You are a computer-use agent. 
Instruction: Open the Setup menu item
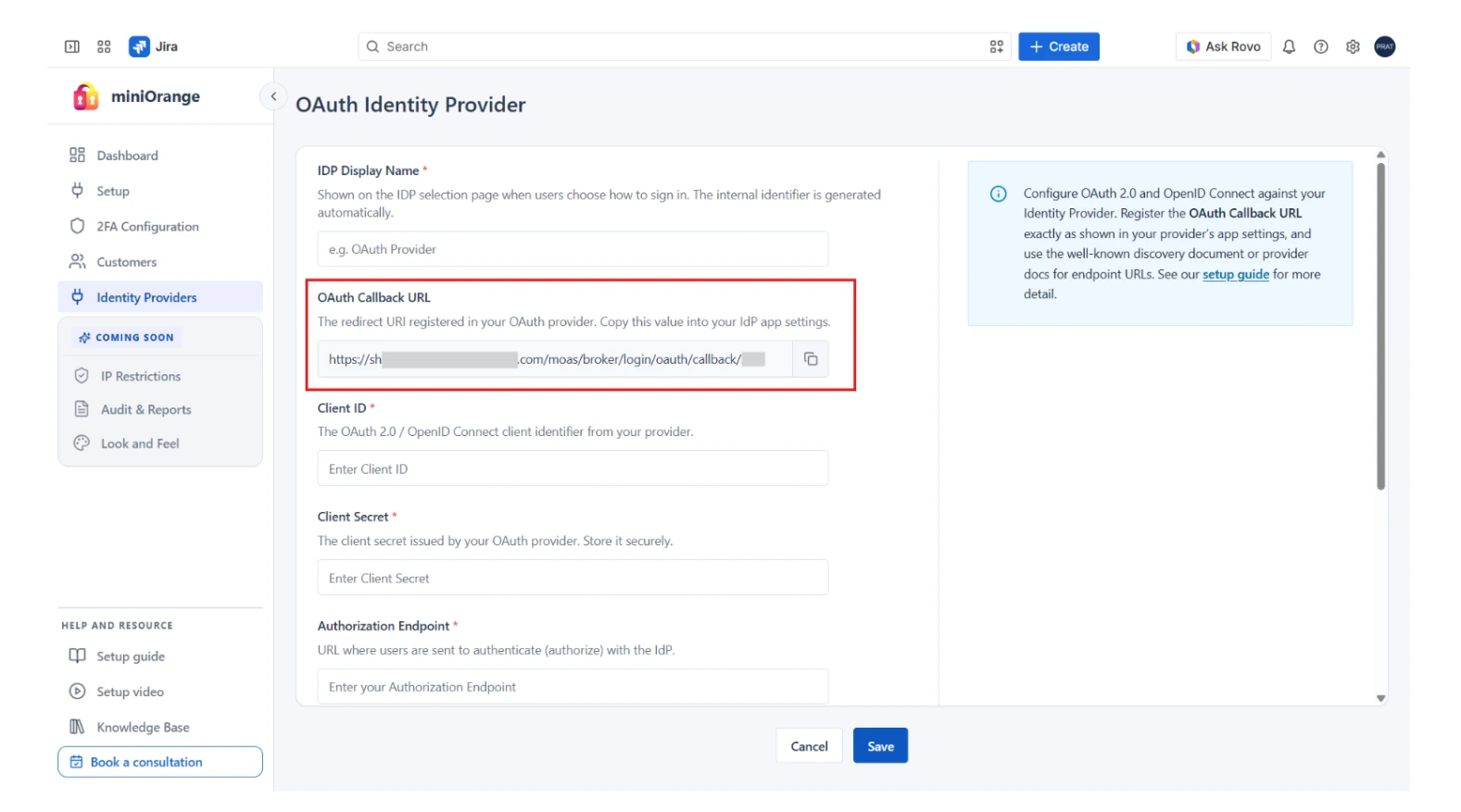coord(160,191)
